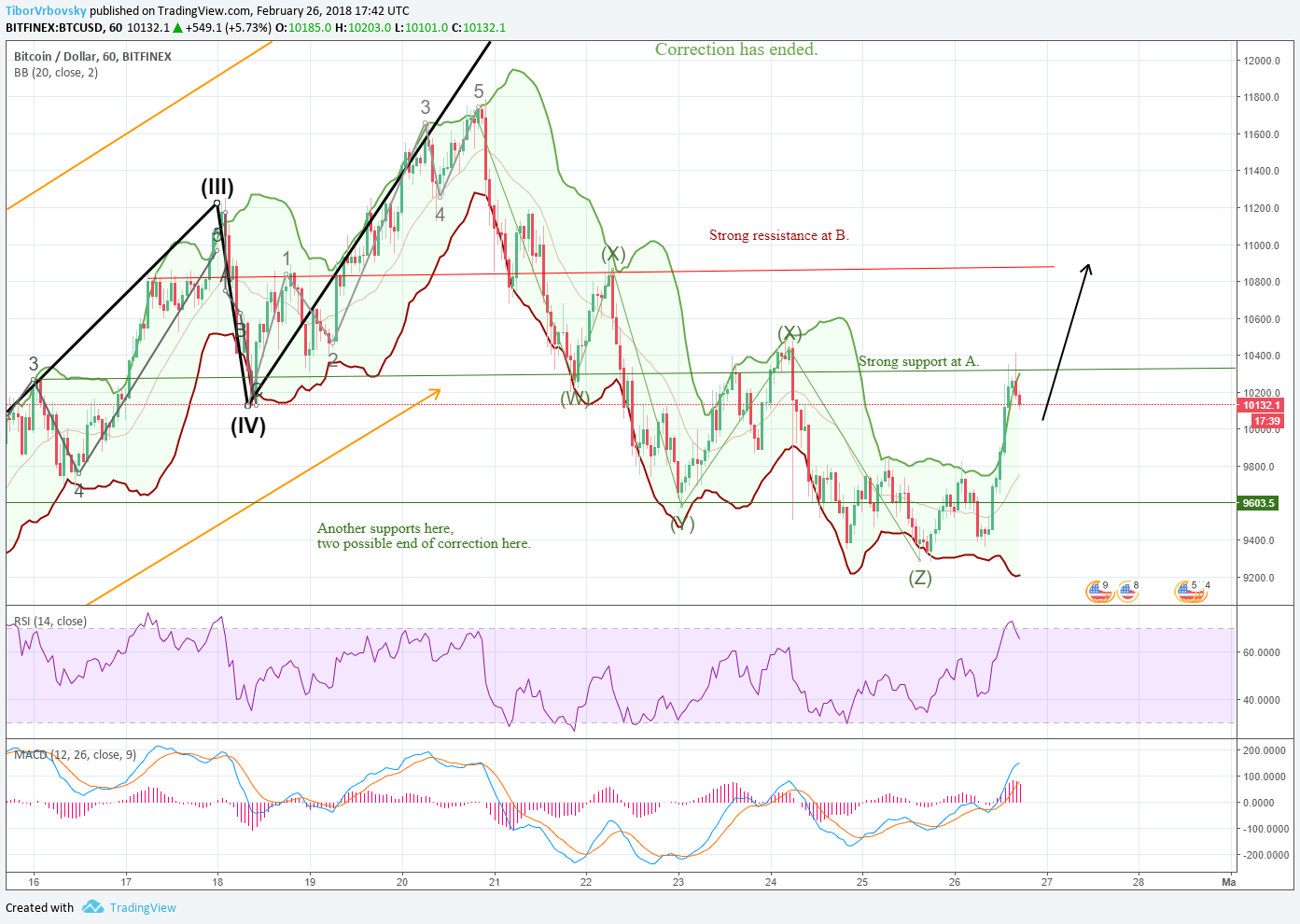Click the 9200.0 price axis value

pos(1259,578)
